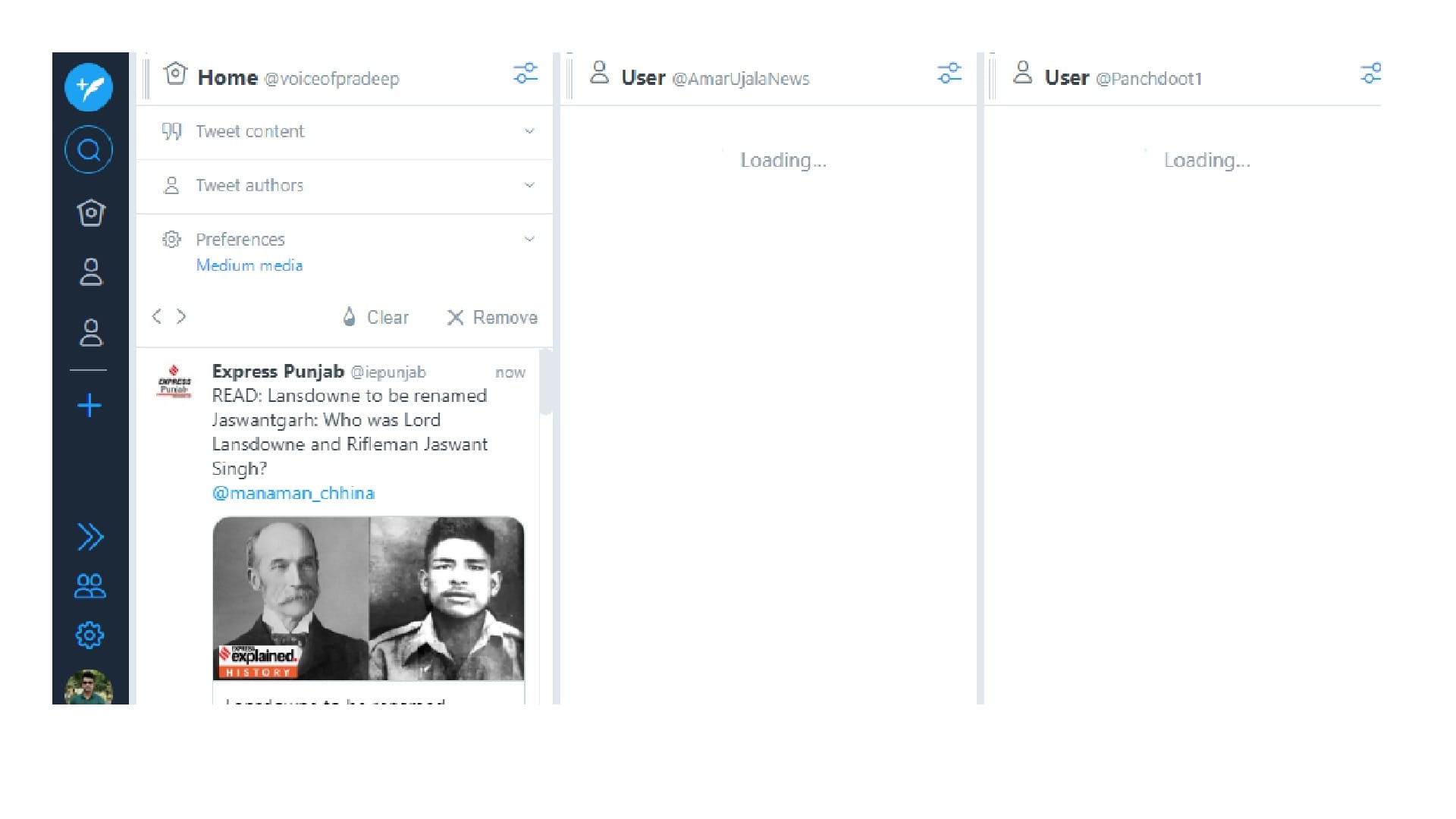Grab the Home column drag handle

[x=146, y=78]
